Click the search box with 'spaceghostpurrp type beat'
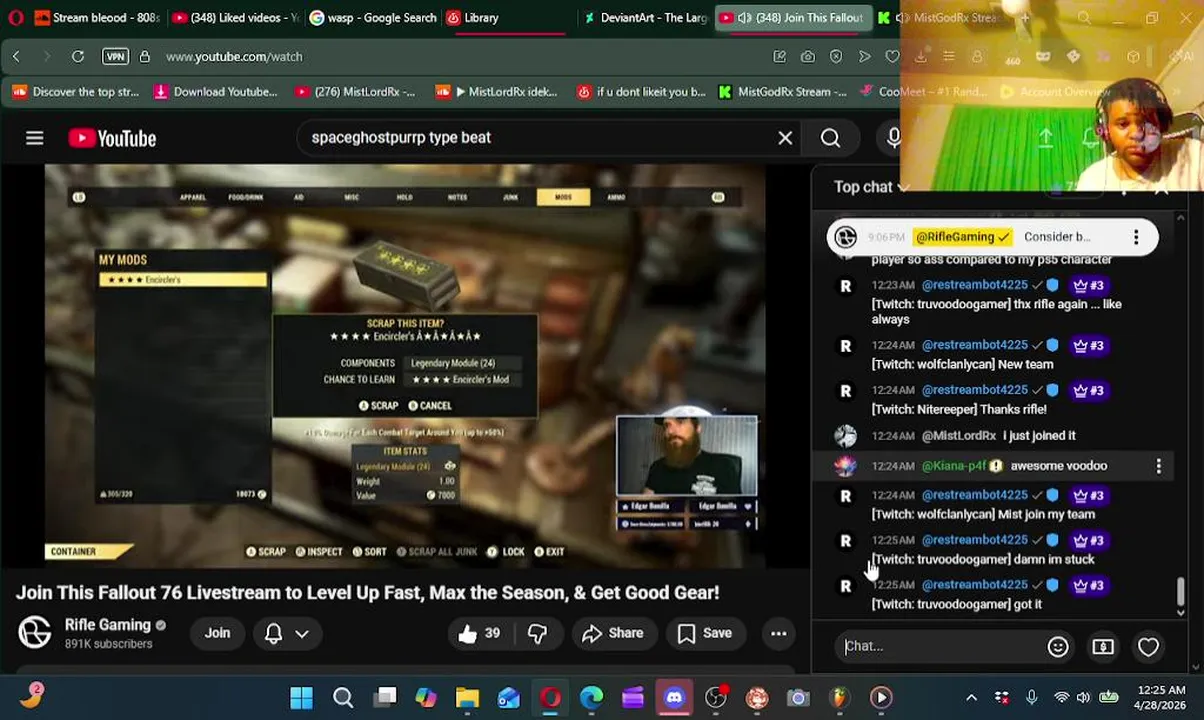Viewport: 1204px width, 720px height. coord(540,138)
